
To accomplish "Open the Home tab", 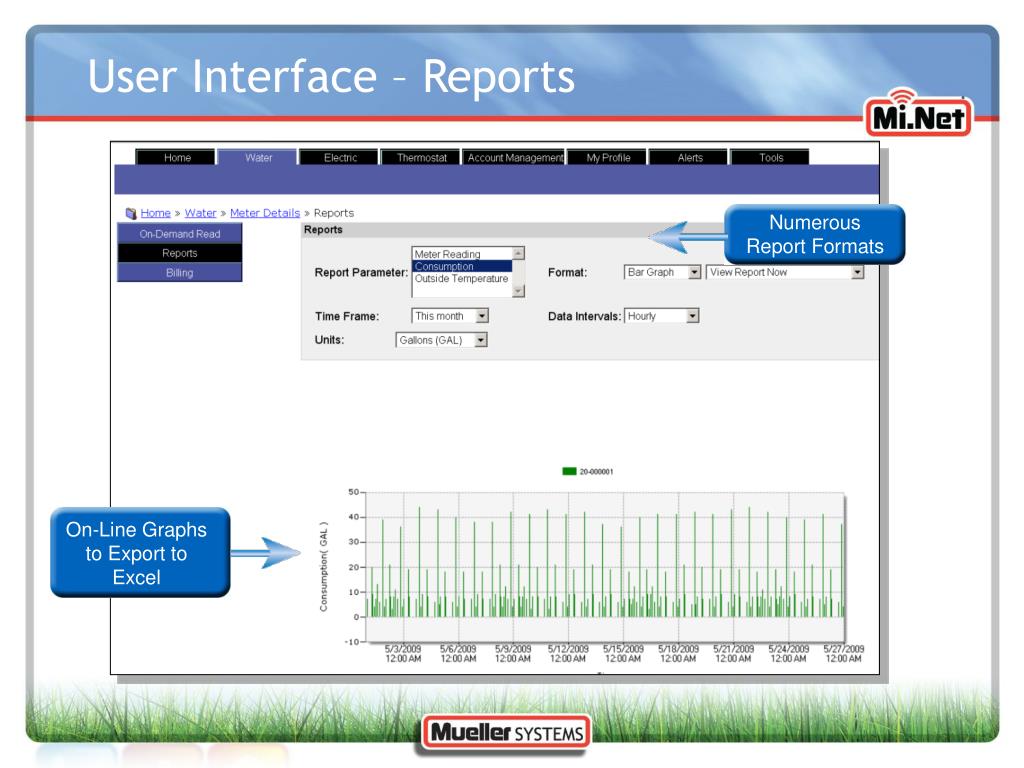I will point(176,157).
